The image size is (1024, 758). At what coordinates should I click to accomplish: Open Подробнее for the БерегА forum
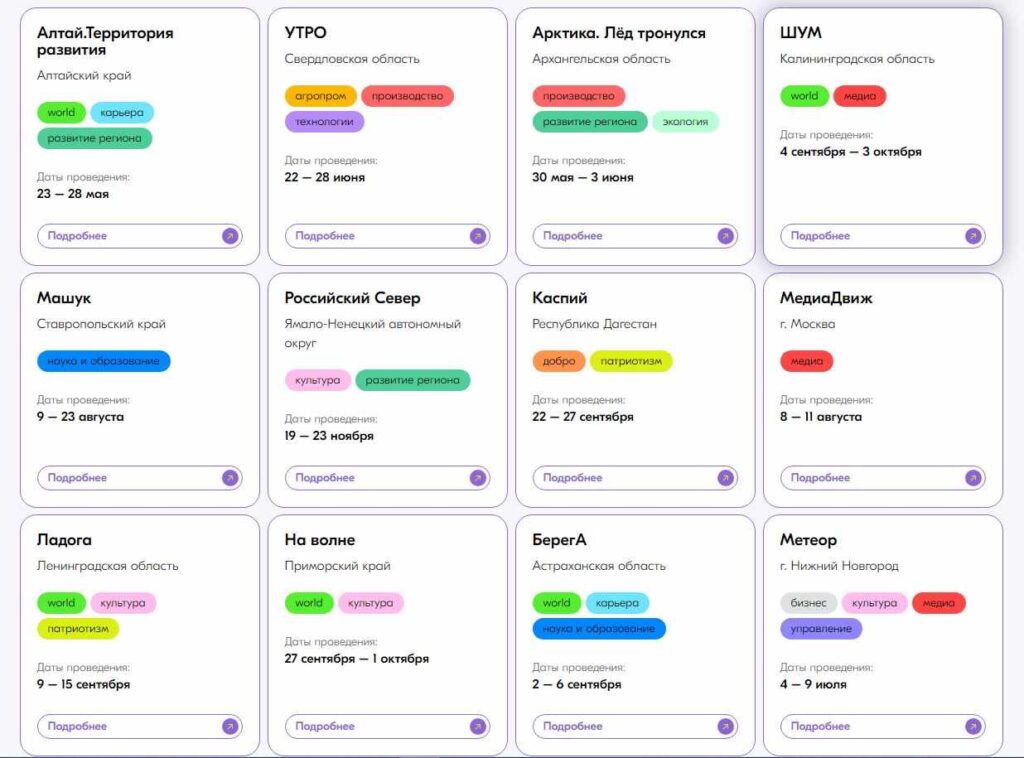(573, 726)
